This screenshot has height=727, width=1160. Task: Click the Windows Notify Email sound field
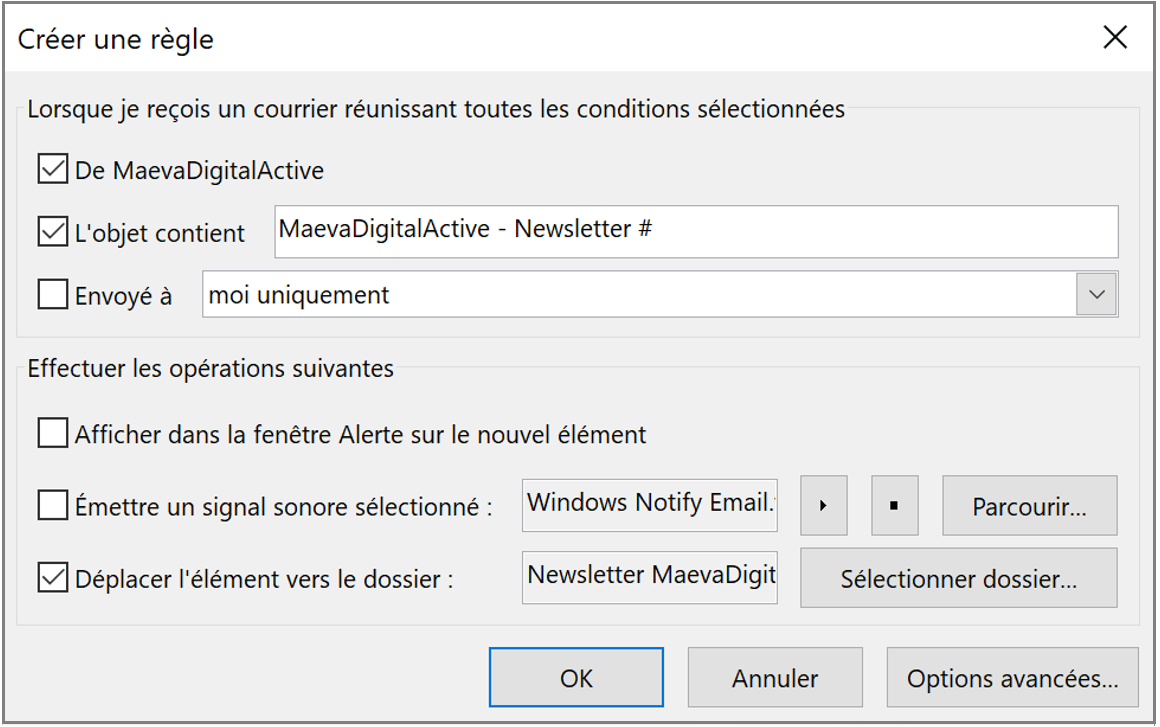[650, 505]
